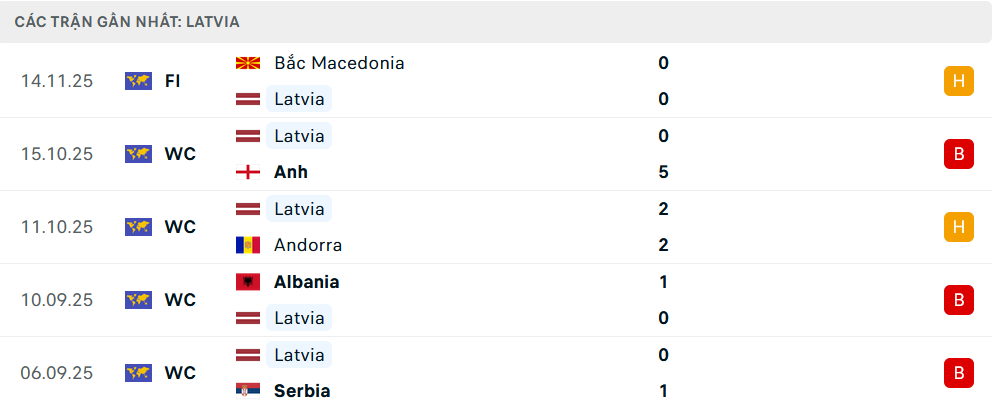995x407 pixels.
Task: Click the Albania flag icon
Action: [x=247, y=282]
